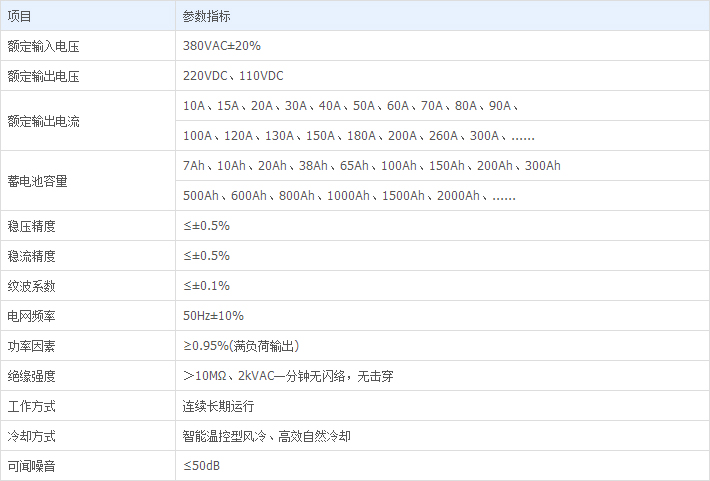Viewport: 710px width, 481px height.
Task: Click the capacity list starting with 7Ah
Action: point(372,166)
